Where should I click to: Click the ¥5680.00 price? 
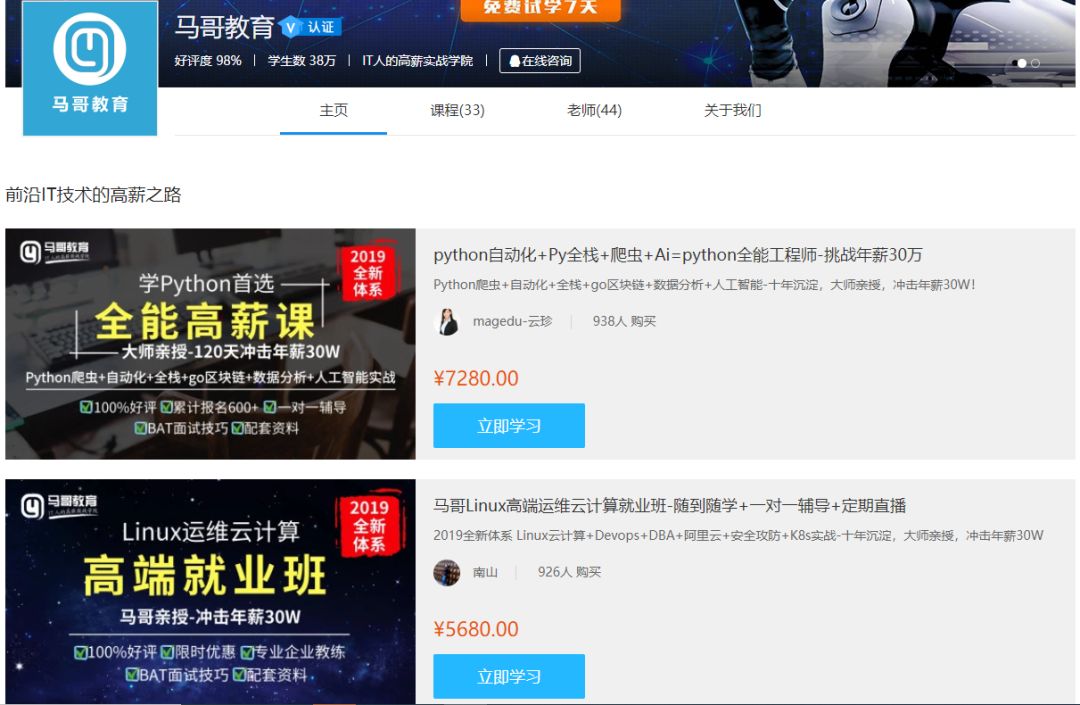click(x=476, y=629)
